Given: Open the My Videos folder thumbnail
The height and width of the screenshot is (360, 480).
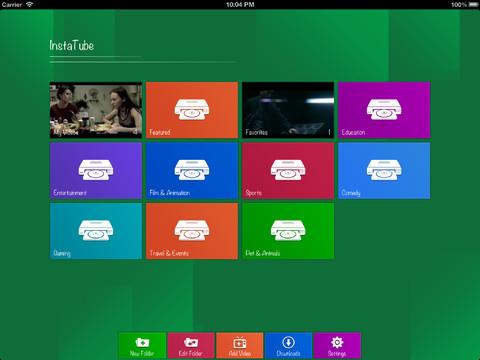Looking at the screenshot, I should (x=96, y=110).
